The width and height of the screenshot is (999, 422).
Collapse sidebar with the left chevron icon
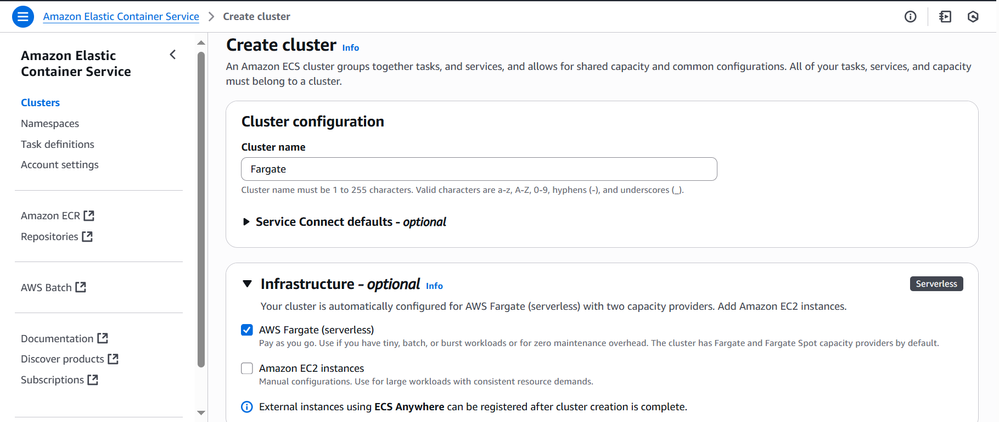(x=173, y=55)
